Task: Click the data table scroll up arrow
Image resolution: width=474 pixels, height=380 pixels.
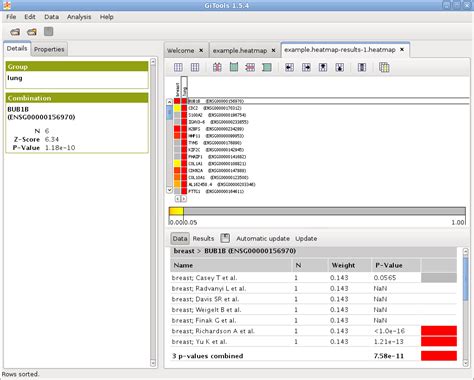Action: (x=466, y=252)
